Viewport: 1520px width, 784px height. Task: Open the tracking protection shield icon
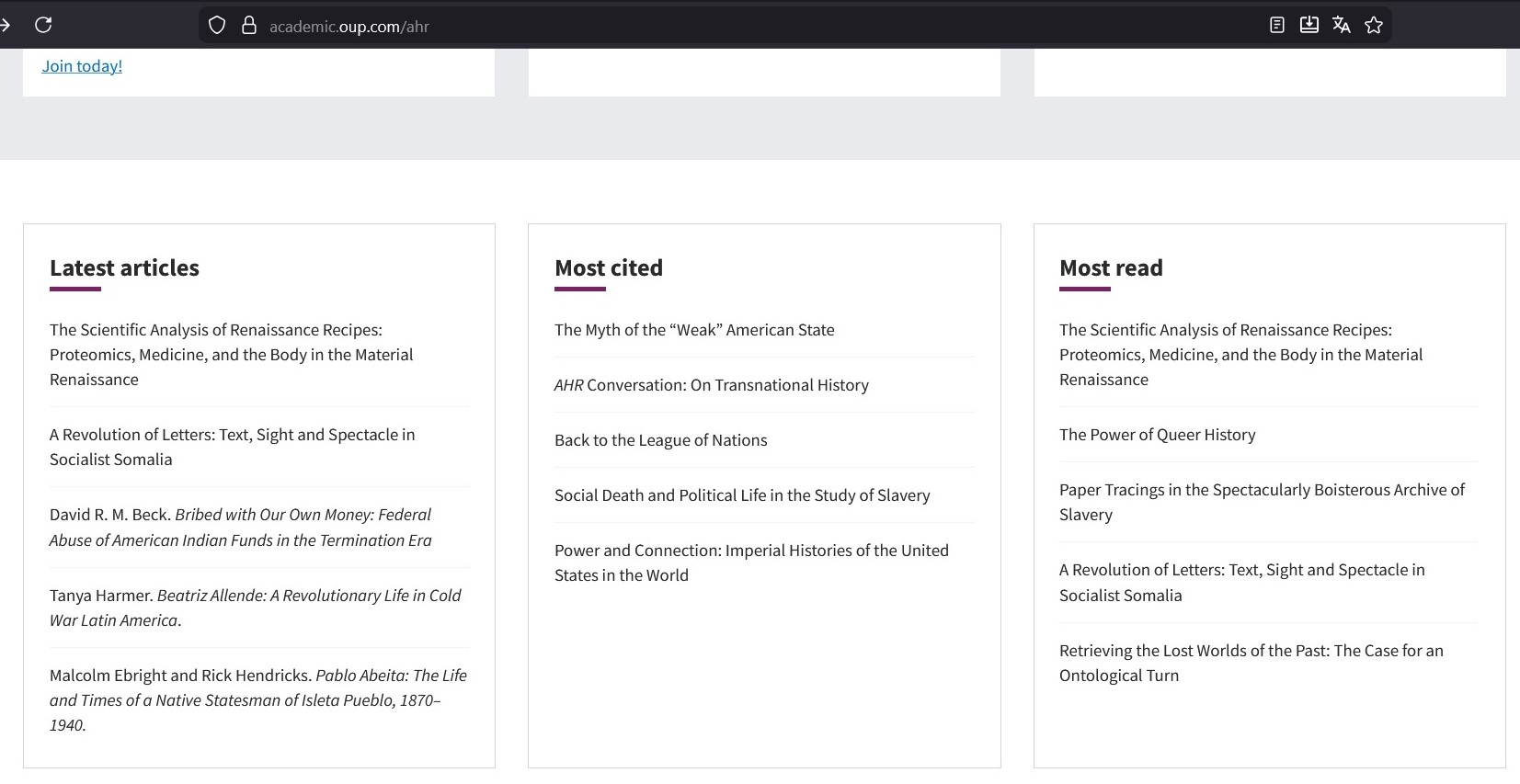(x=217, y=26)
